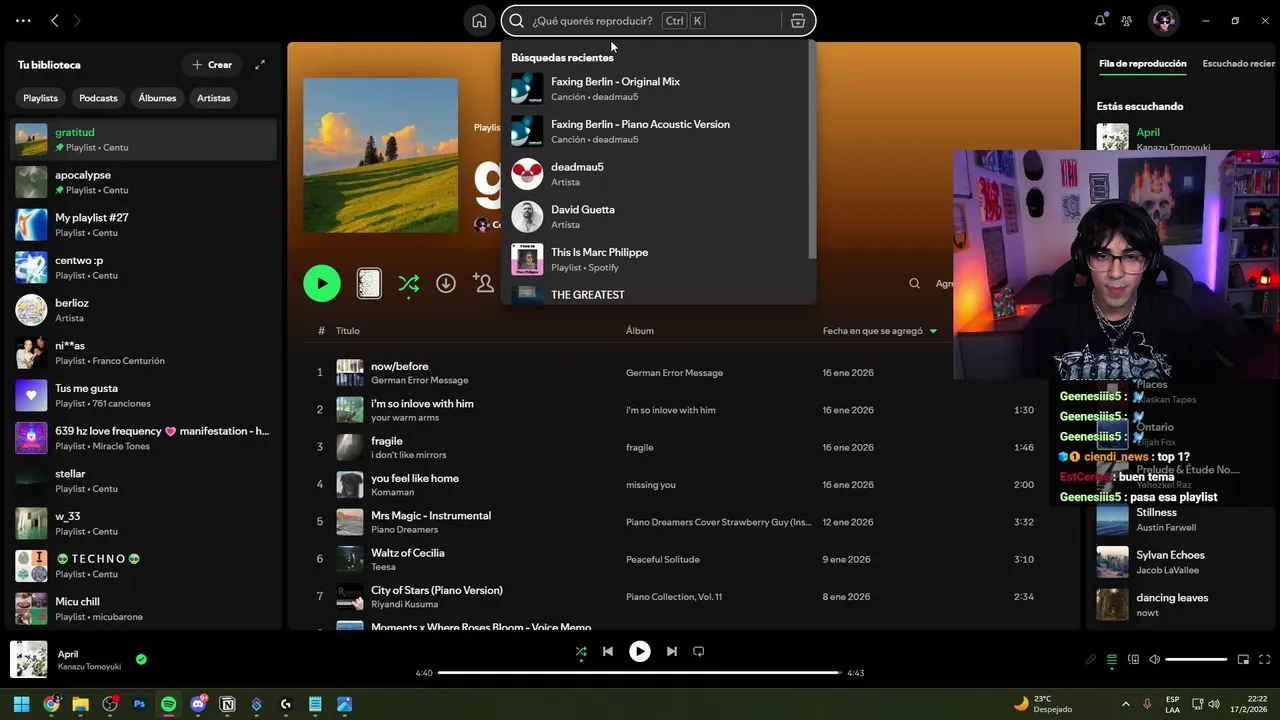
Task: Seek within the song progress bar
Action: click(x=640, y=673)
